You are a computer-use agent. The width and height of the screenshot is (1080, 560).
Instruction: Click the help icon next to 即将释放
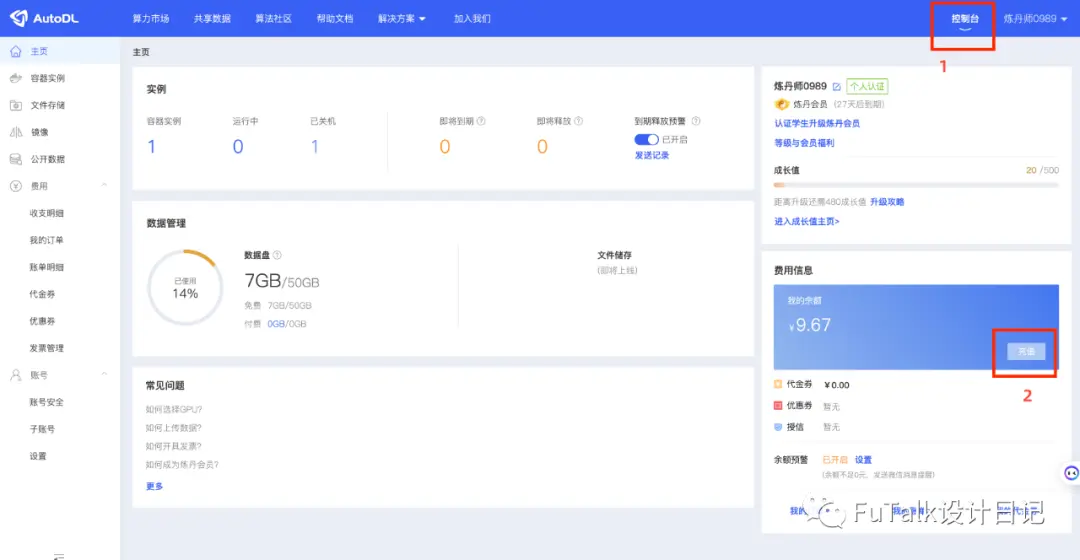click(x=579, y=121)
